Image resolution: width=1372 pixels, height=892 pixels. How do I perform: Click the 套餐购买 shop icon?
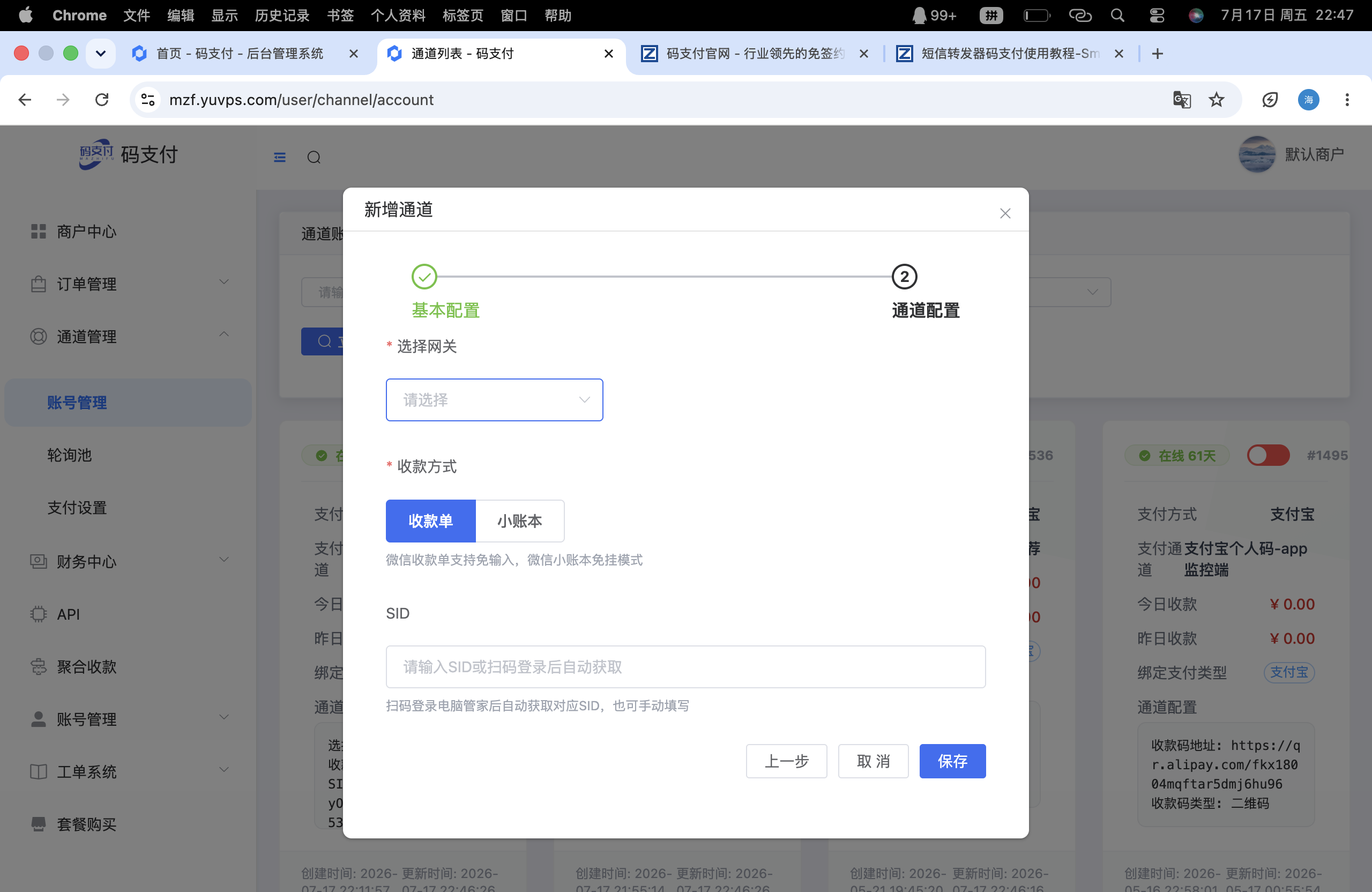click(38, 824)
